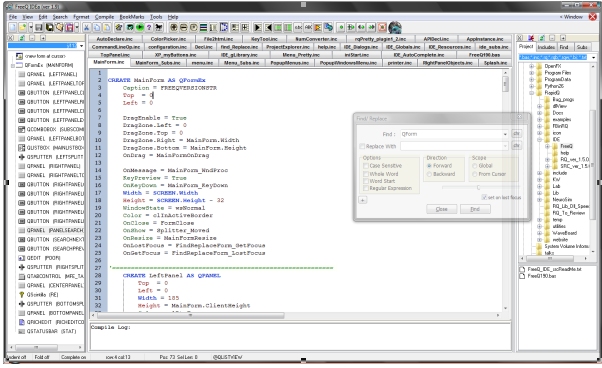Screen dimensions: 602x368
Task: Select the Backward direction radio button
Action: (x=430, y=174)
